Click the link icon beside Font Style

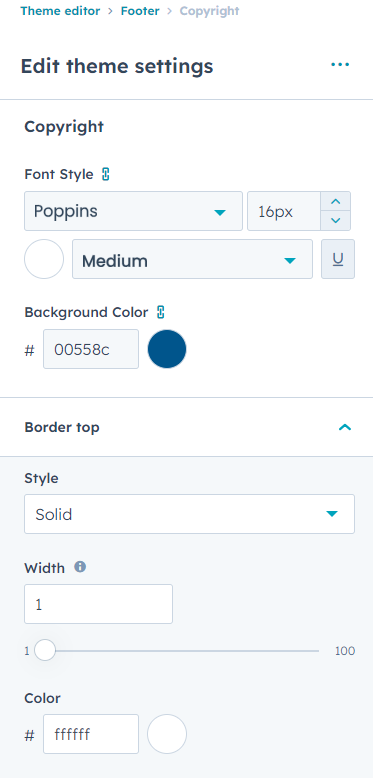(106, 174)
